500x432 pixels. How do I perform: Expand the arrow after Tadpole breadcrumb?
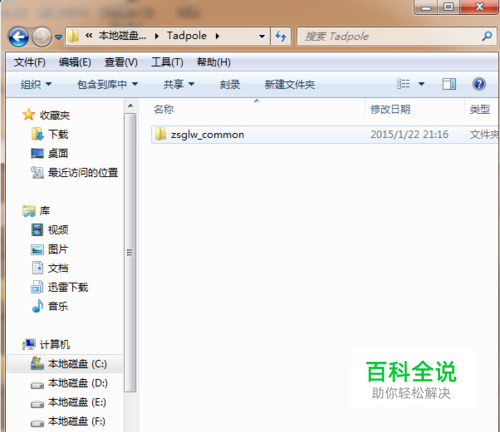(218, 36)
